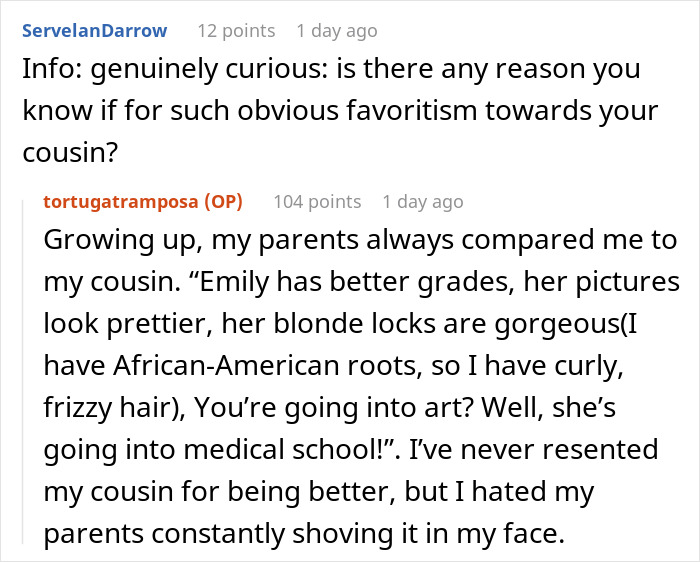The width and height of the screenshot is (700, 562).
Task: Click the 104 points score
Action: coord(317,202)
